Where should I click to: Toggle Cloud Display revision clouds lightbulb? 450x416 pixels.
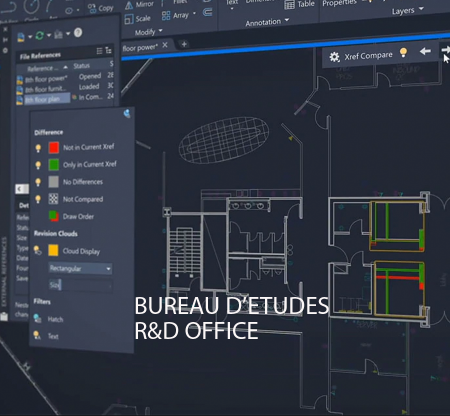[37, 250]
